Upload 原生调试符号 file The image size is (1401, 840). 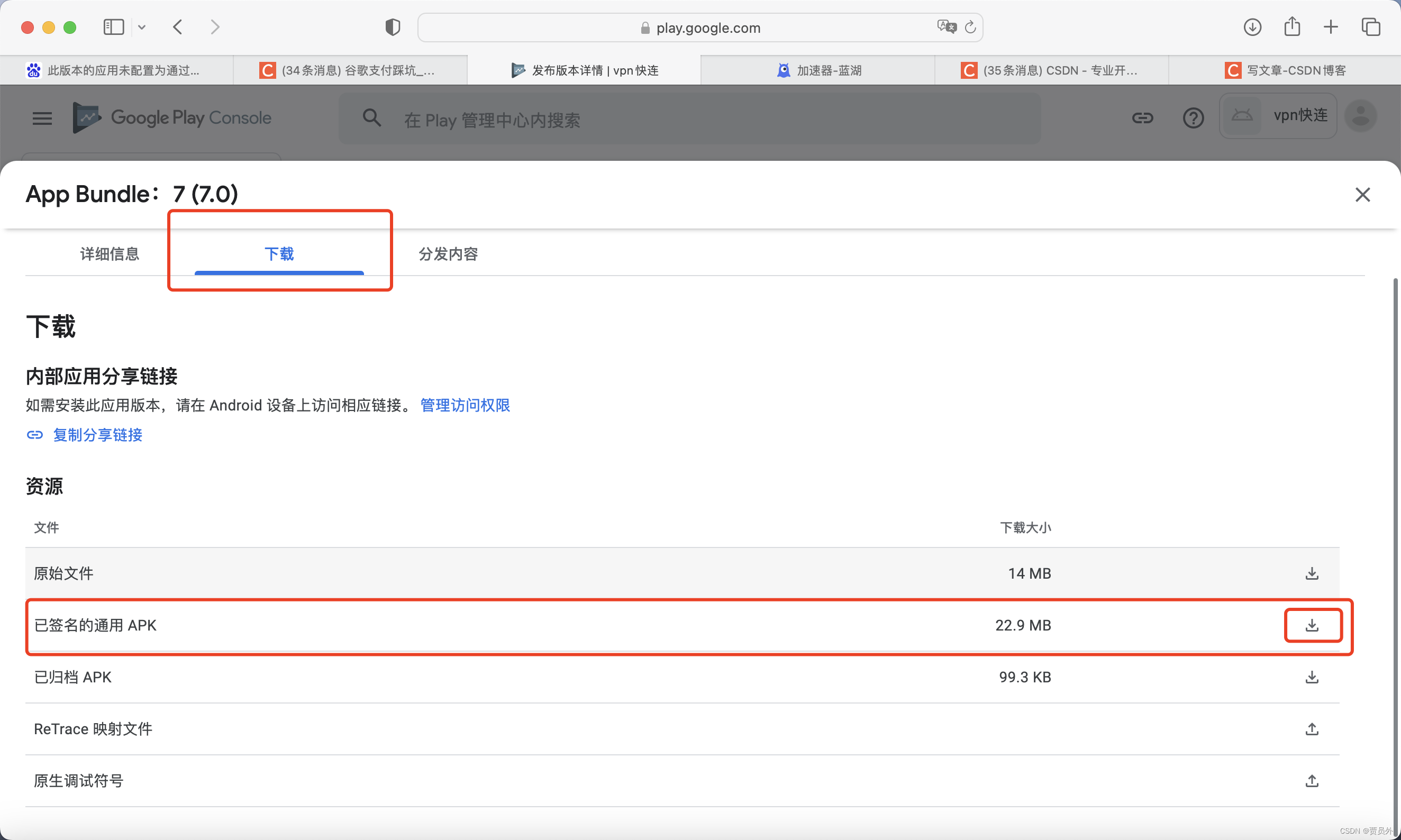1312,781
